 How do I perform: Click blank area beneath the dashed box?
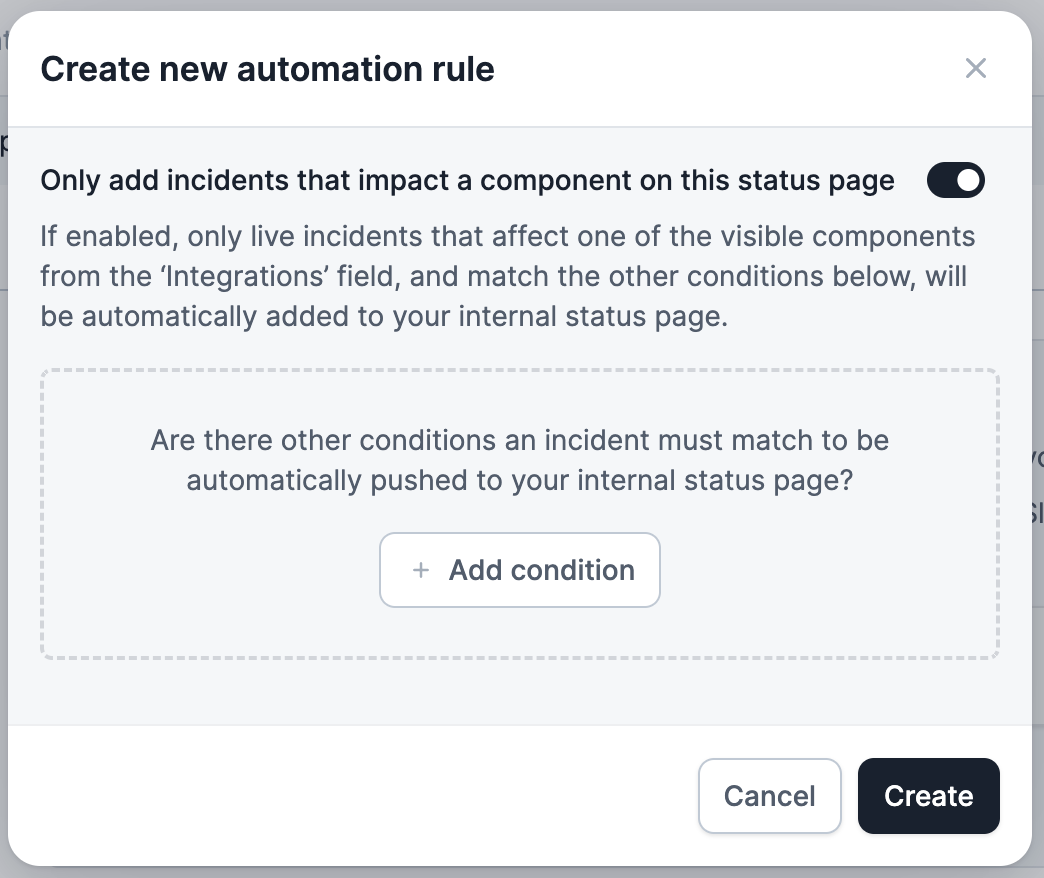pos(520,692)
